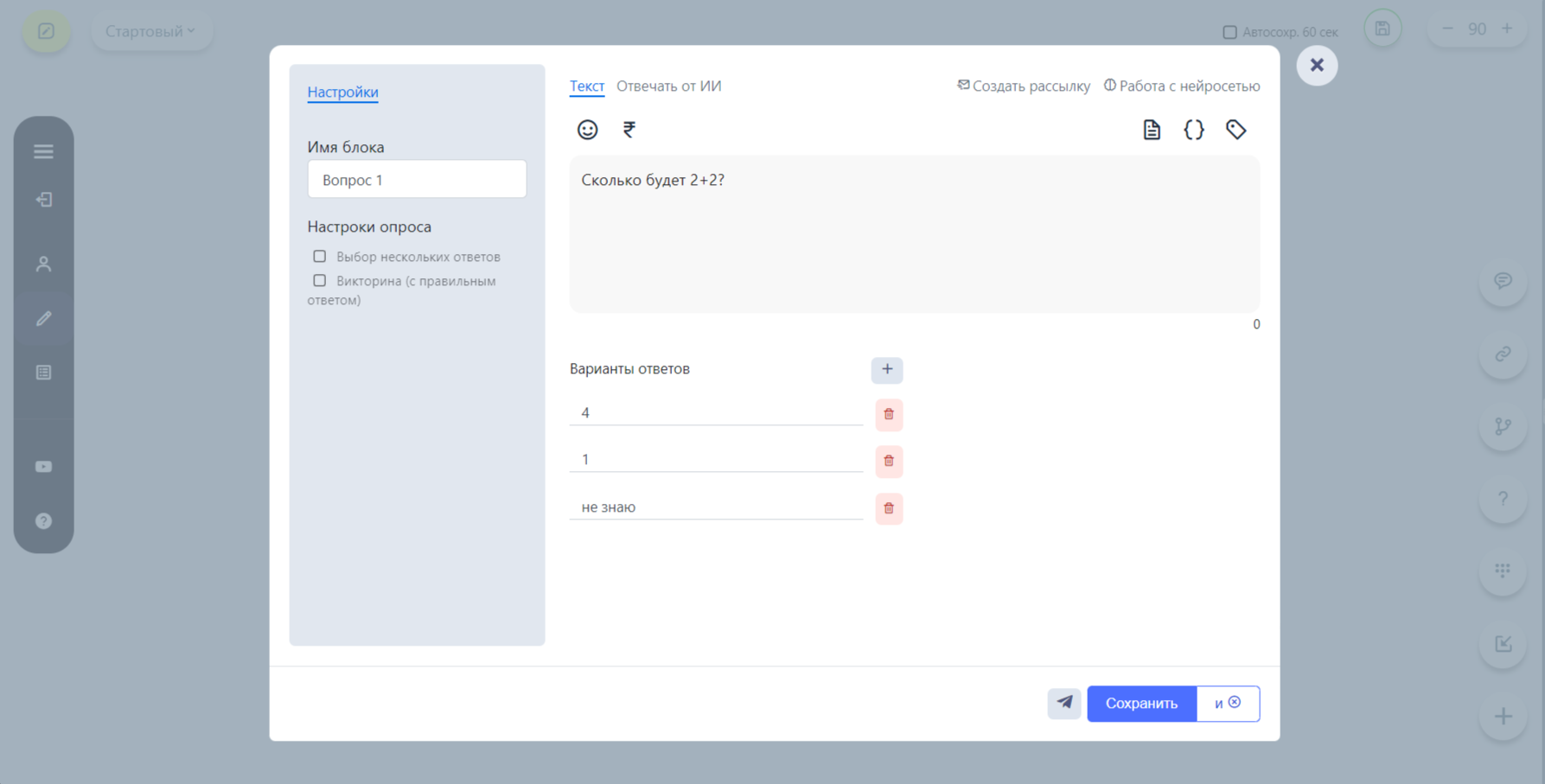Click "Создать рассылку" link
The width and height of the screenshot is (1545, 784).
[1024, 86]
